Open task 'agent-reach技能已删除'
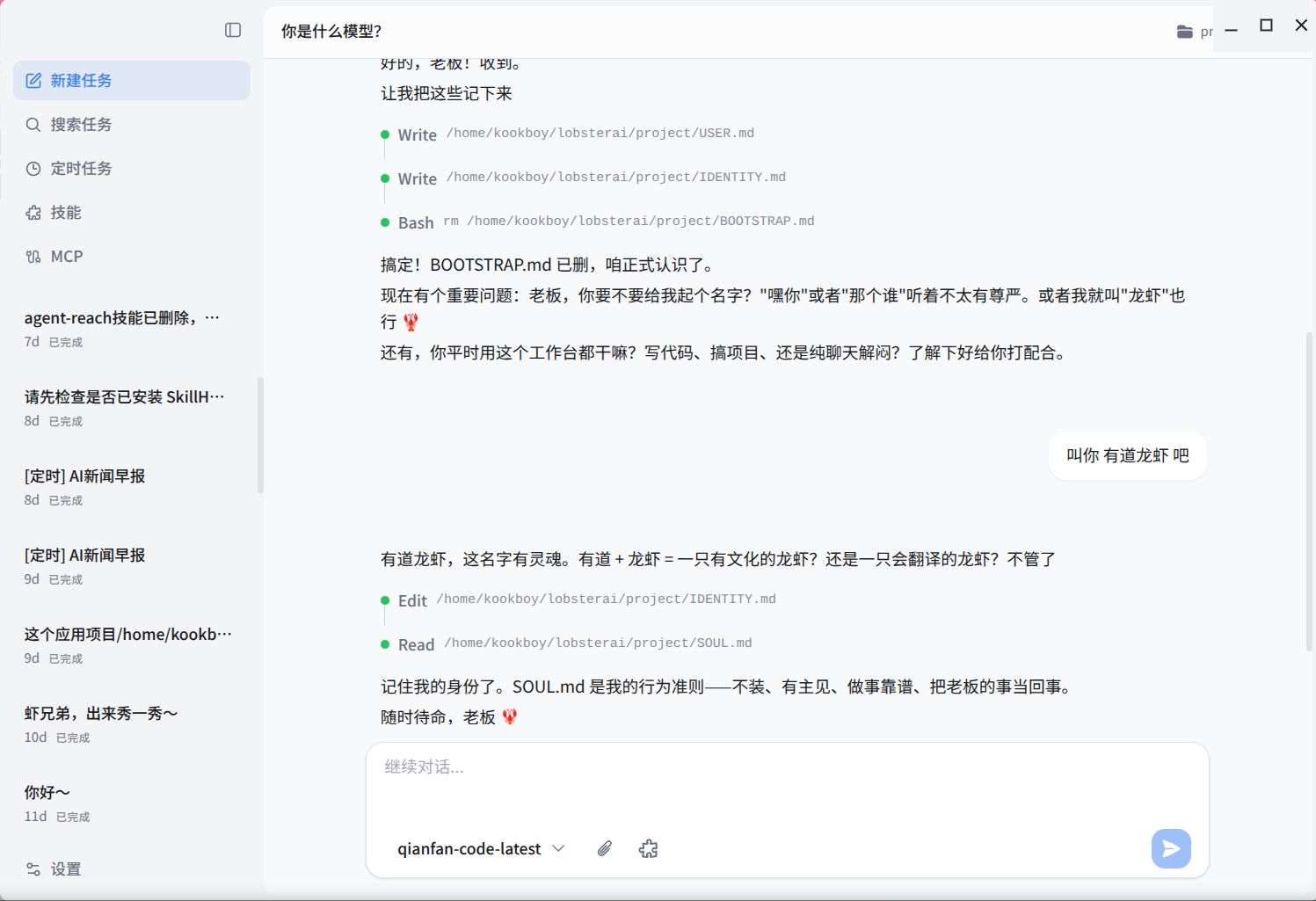The height and width of the screenshot is (901, 1316). point(132,329)
